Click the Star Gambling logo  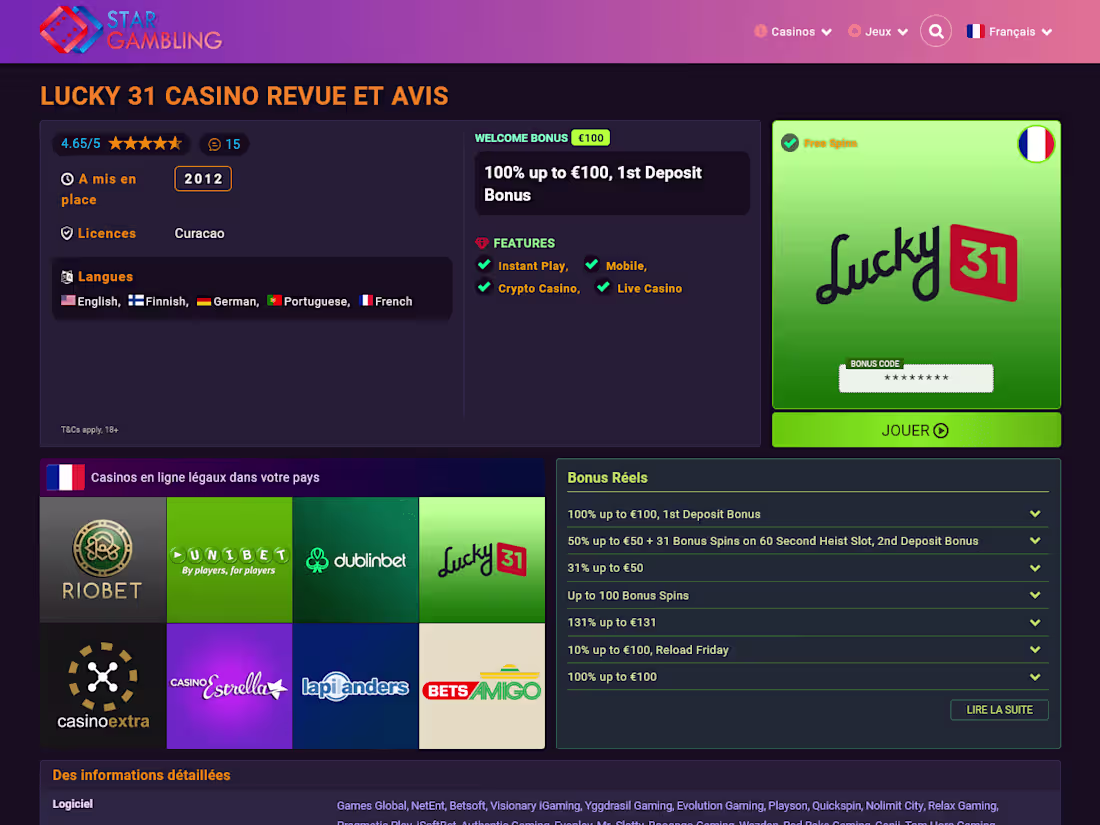click(131, 30)
